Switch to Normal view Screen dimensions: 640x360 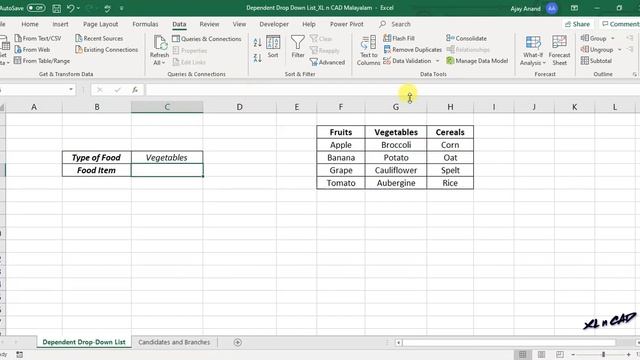(x=522, y=354)
